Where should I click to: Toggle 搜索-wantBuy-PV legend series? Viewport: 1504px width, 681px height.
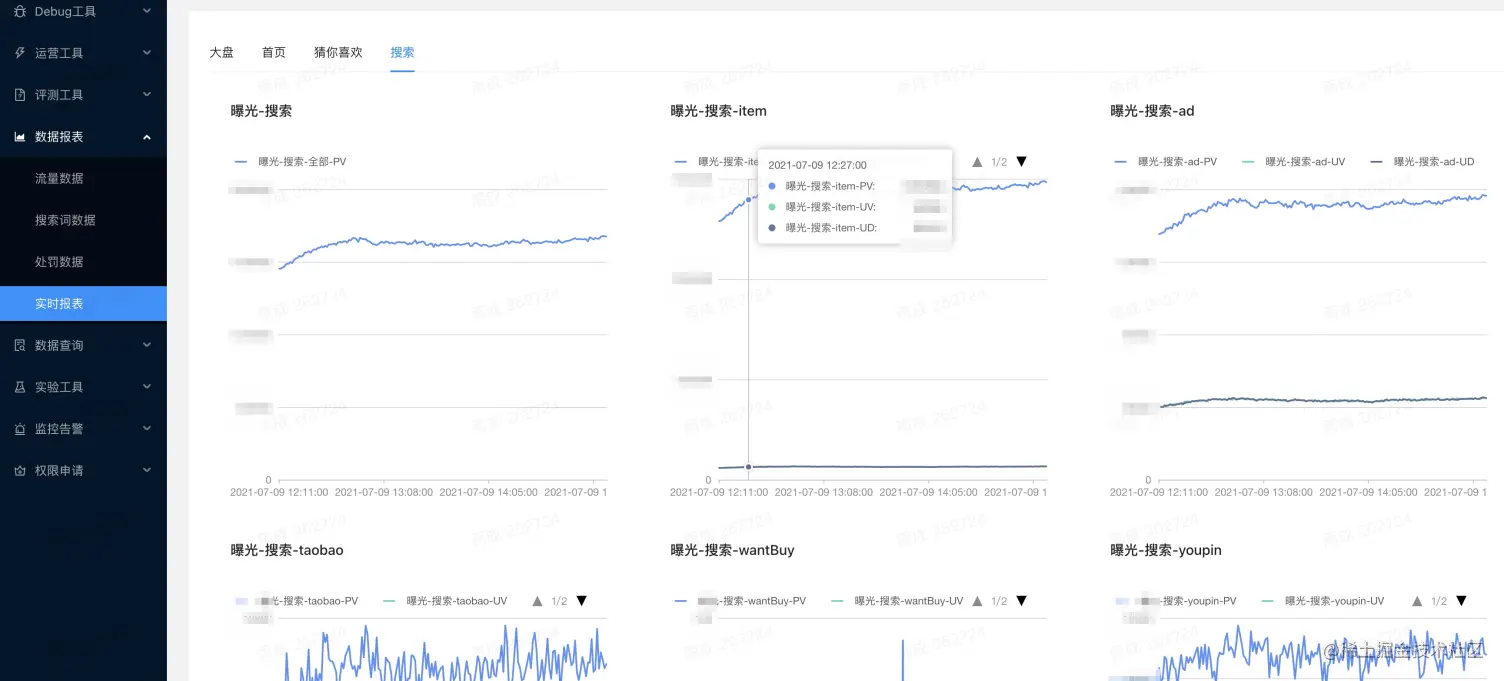[740, 601]
